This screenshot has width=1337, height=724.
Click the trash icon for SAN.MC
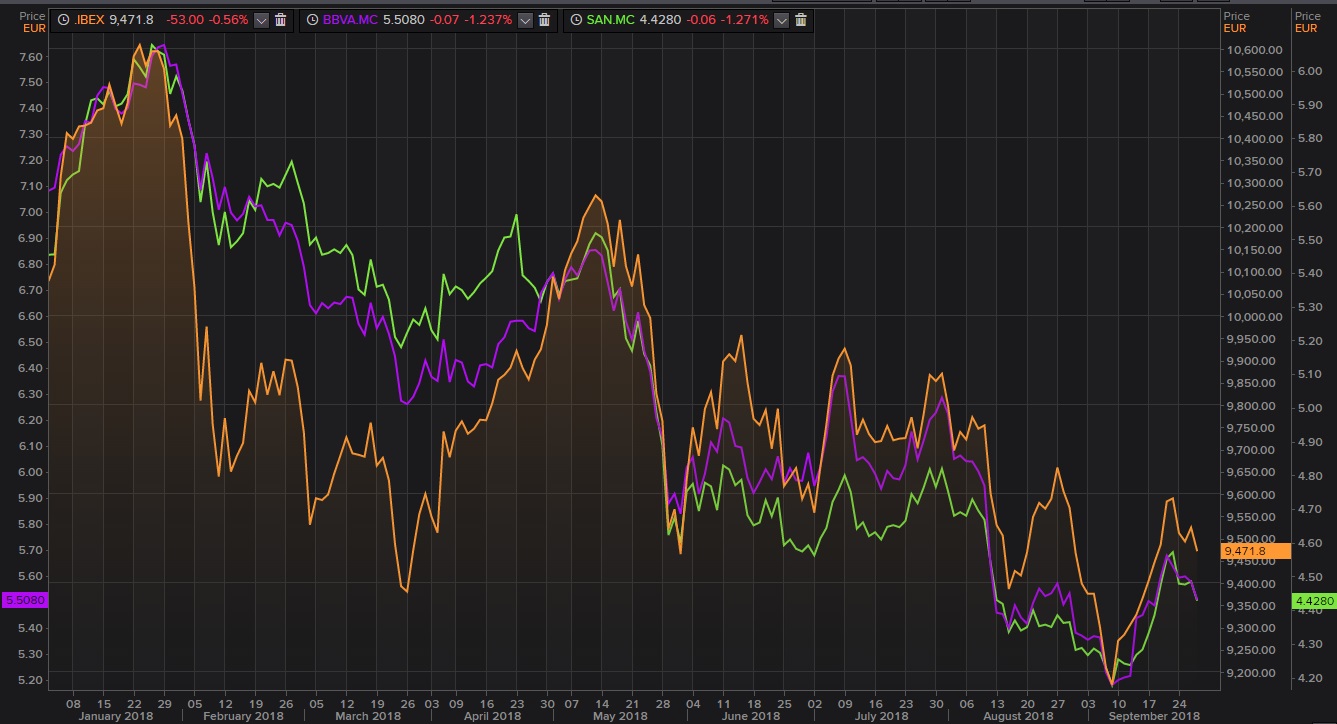(801, 20)
